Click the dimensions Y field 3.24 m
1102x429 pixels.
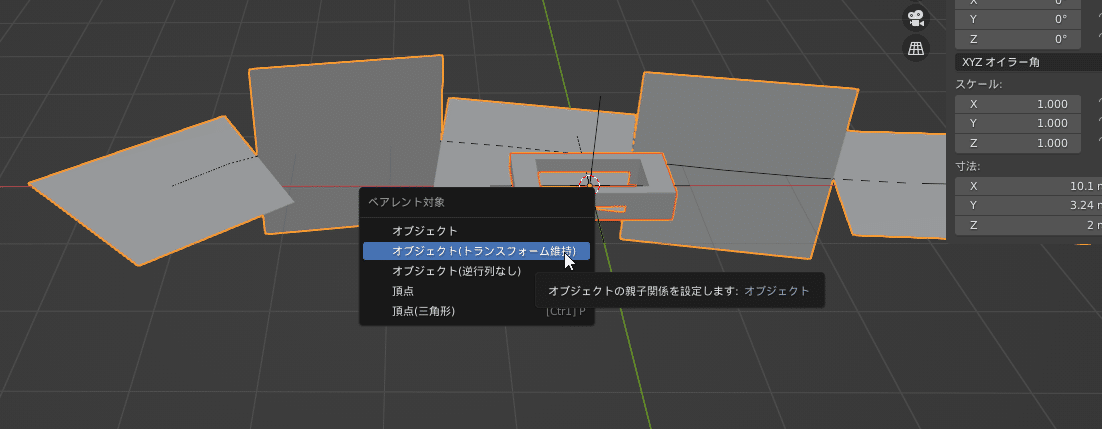pos(1028,206)
